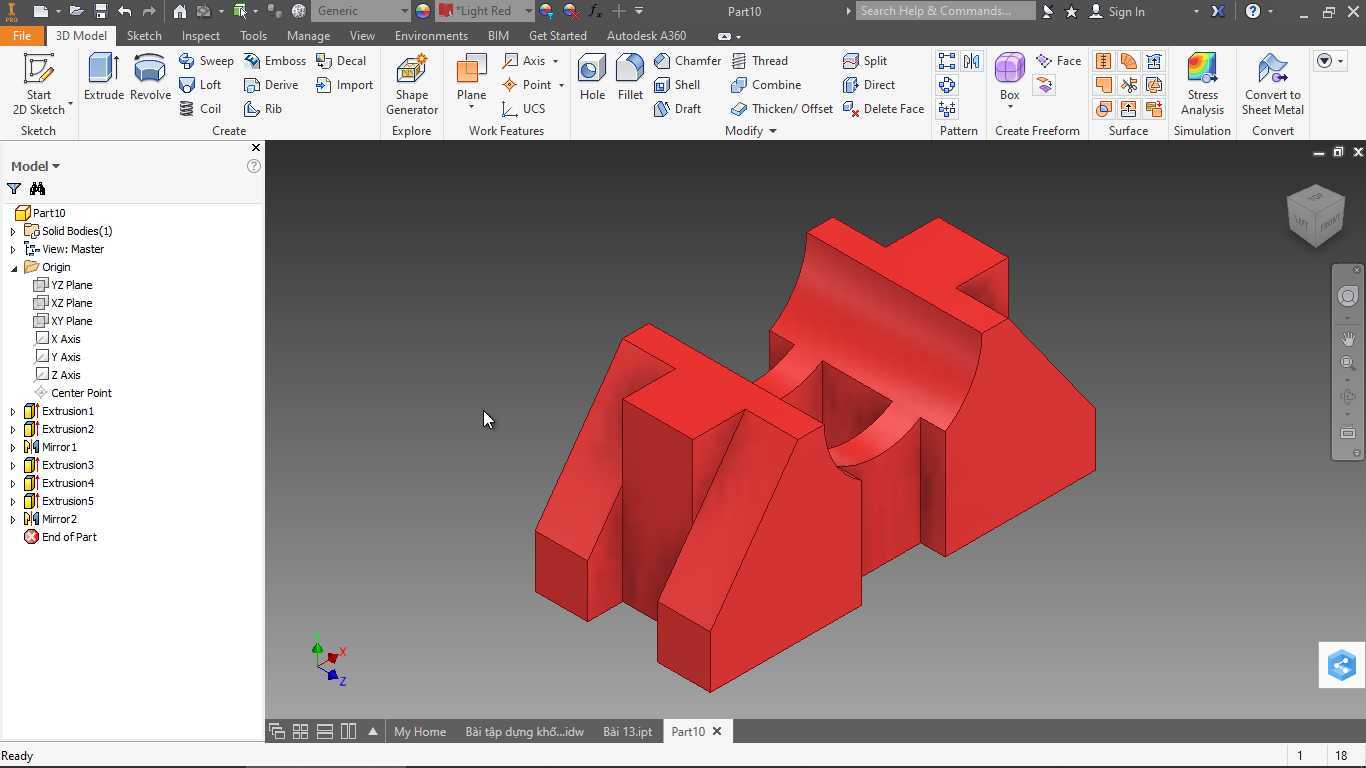The image size is (1366, 768).
Task: Choose the Loft command
Action: (x=200, y=85)
